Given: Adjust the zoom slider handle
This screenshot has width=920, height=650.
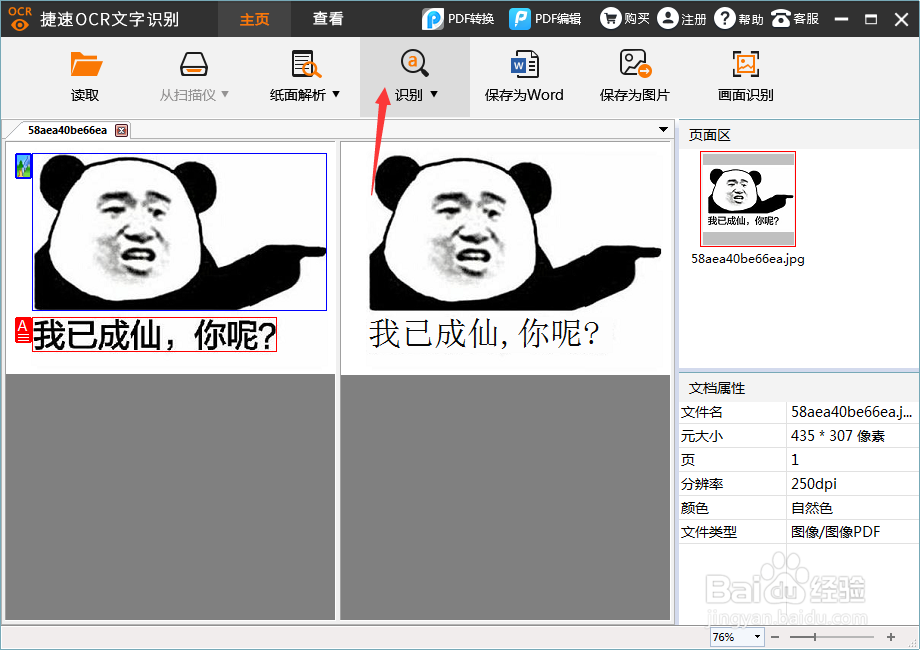Looking at the screenshot, I should pos(814,637).
